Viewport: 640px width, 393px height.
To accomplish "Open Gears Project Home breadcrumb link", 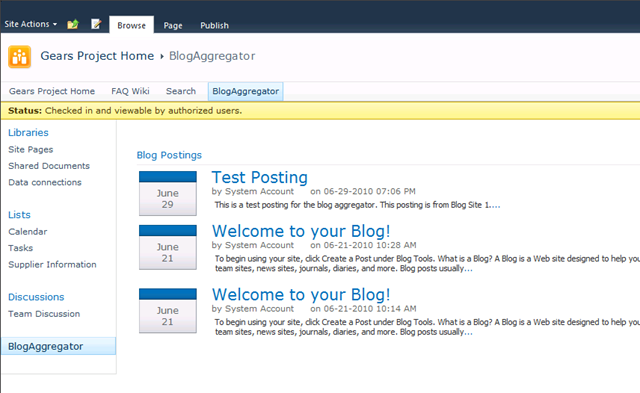I will pos(97,56).
